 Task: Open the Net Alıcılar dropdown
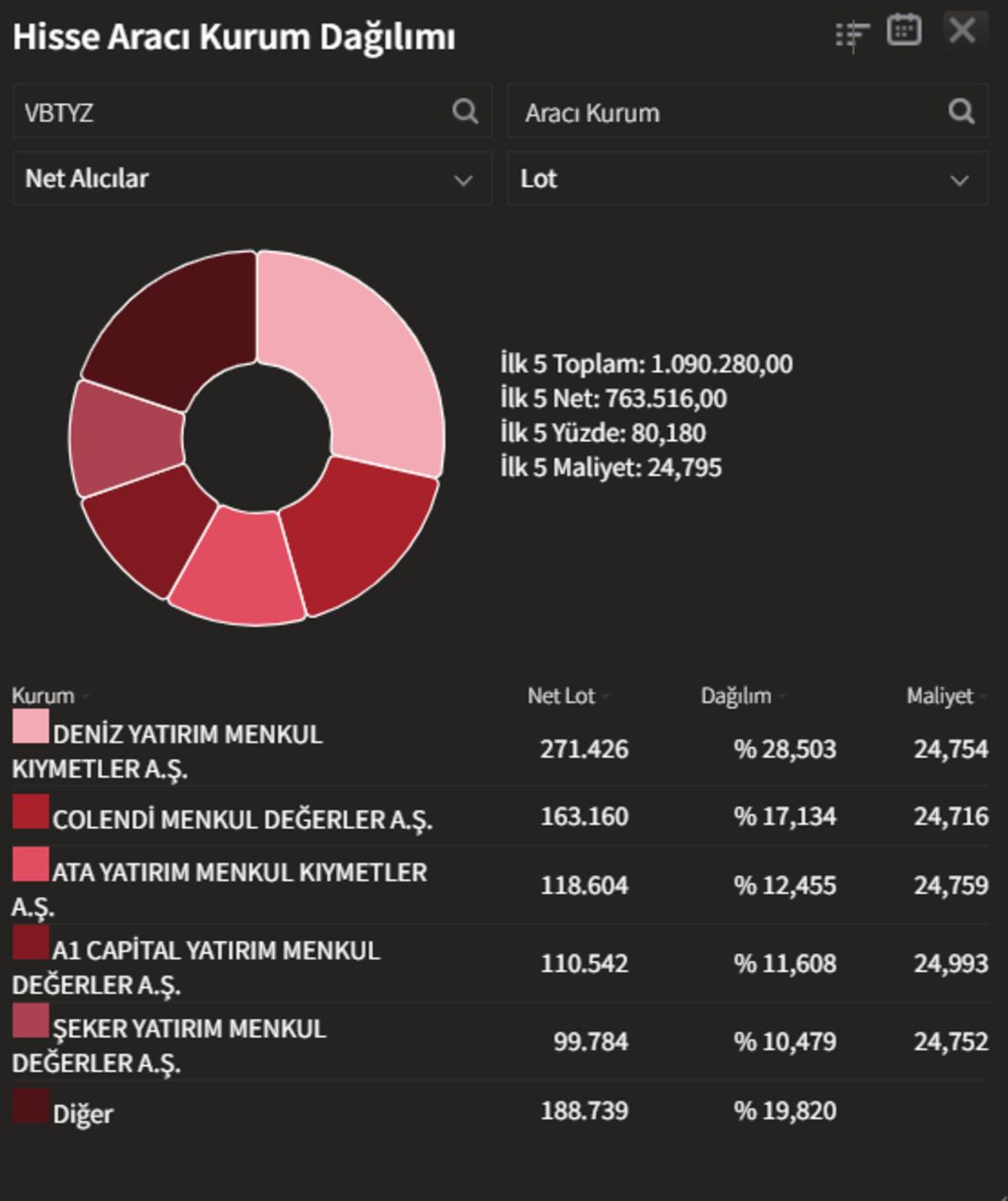[x=252, y=178]
